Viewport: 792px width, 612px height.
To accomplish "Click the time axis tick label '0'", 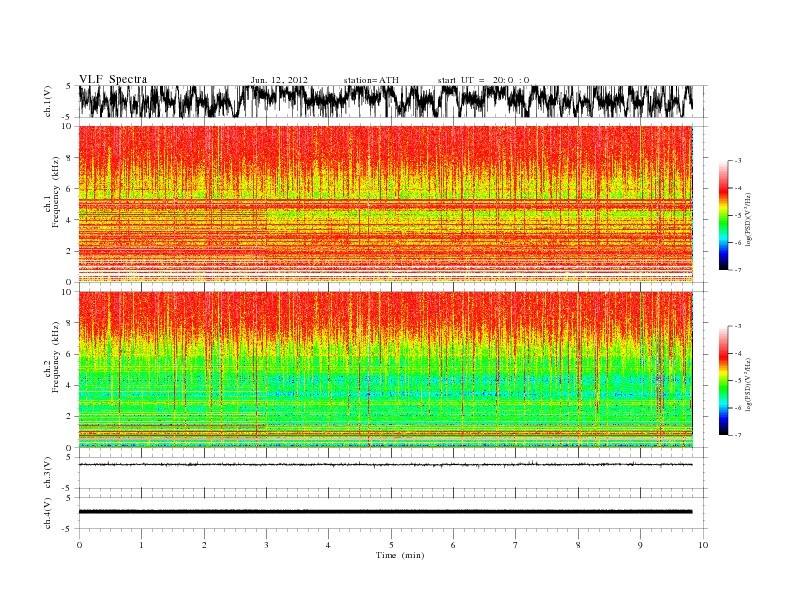I will [x=79, y=545].
